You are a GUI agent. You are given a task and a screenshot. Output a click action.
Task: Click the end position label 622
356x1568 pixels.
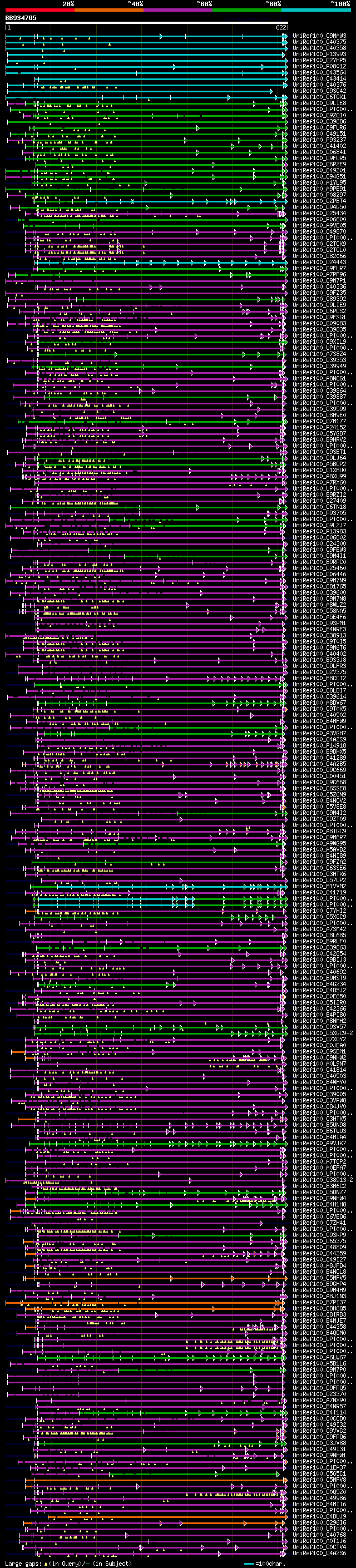[x=280, y=27]
